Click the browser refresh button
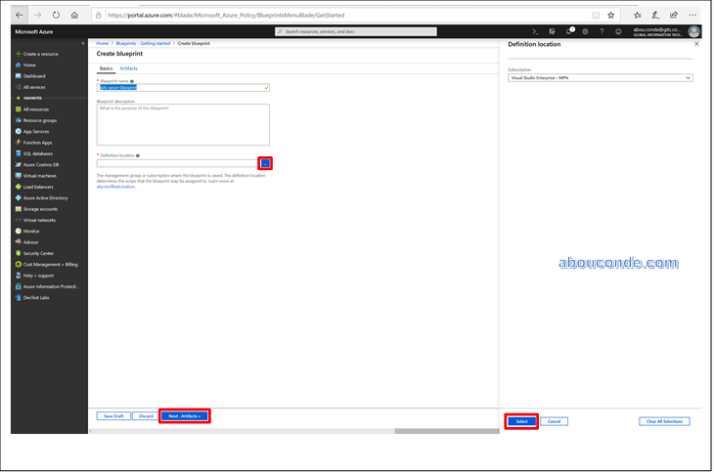This screenshot has height=472, width=714. point(54,15)
